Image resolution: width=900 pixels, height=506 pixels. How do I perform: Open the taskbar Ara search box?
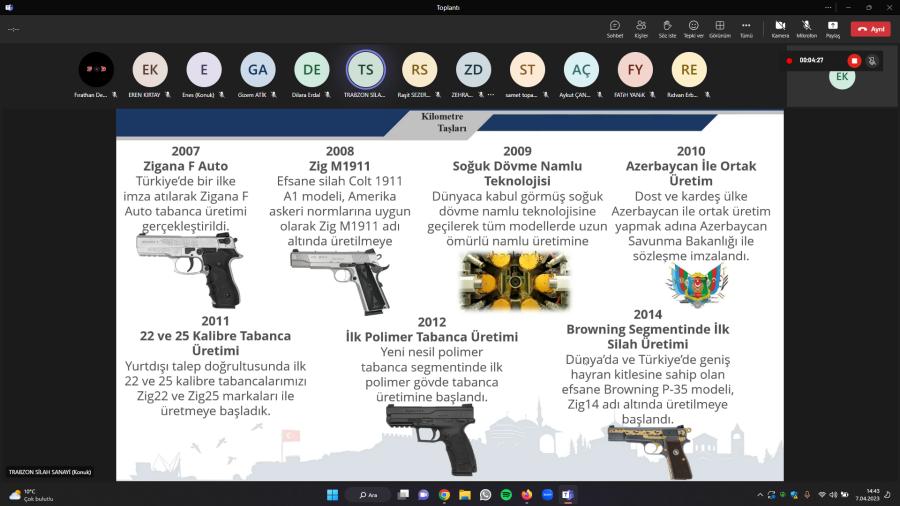coord(368,495)
